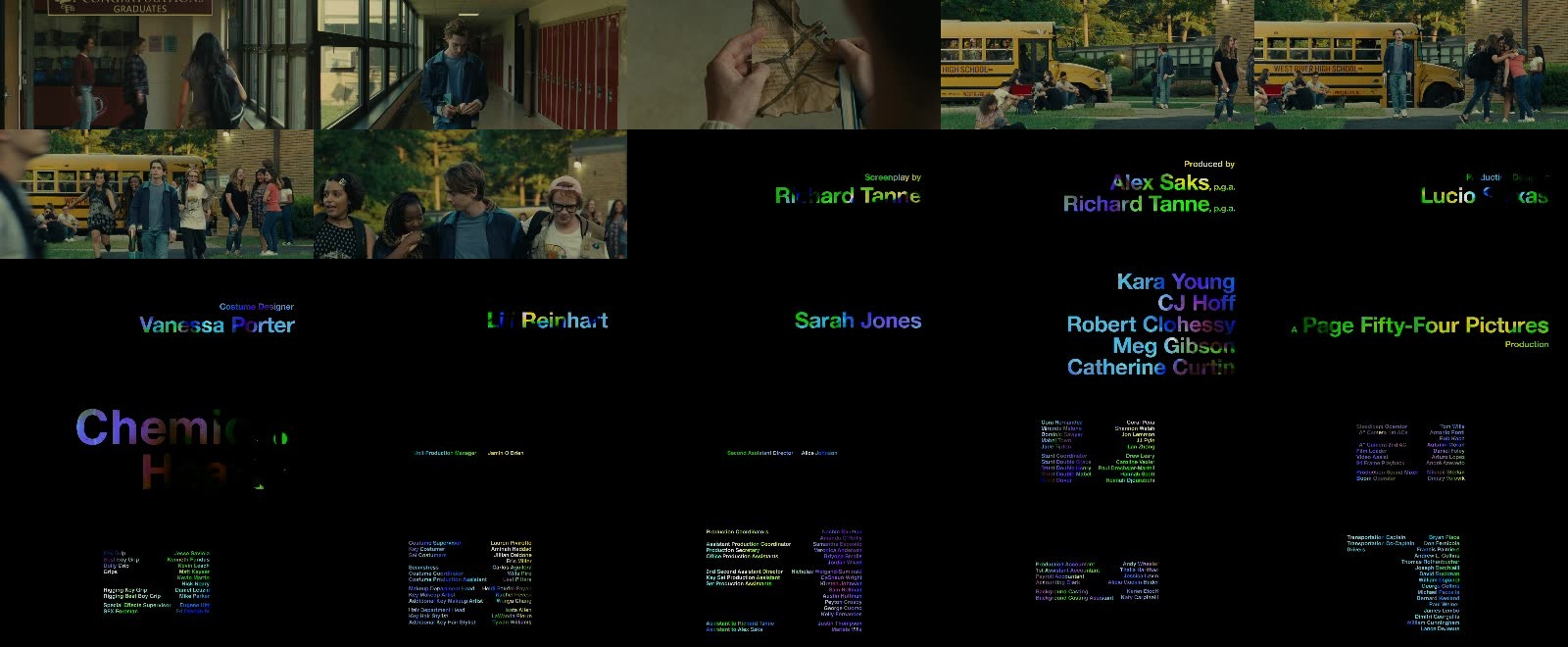Open the Unit Production Manager credit frame
This screenshot has height=647, width=1568.
click(x=470, y=453)
